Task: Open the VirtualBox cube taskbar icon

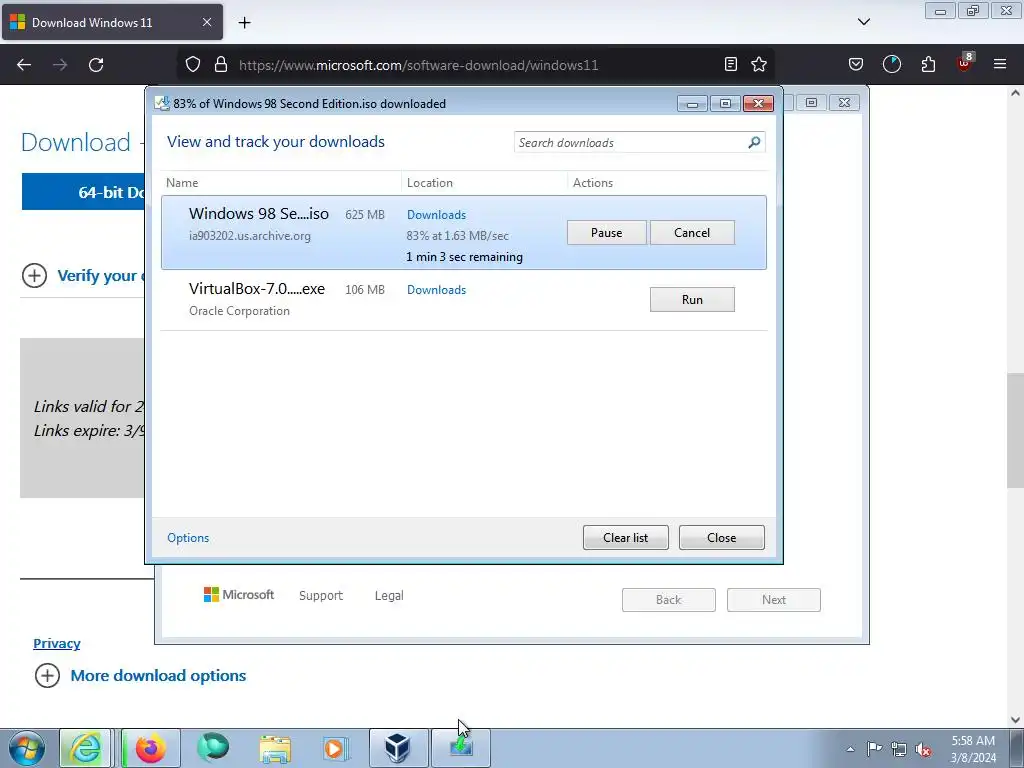Action: [398, 748]
